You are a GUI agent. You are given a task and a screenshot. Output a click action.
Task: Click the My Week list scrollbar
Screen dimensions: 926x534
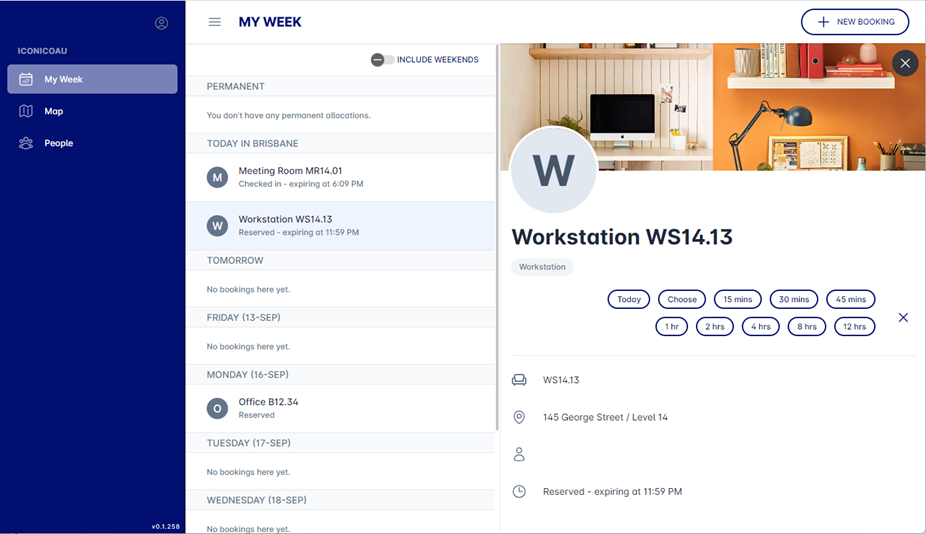tap(497, 236)
